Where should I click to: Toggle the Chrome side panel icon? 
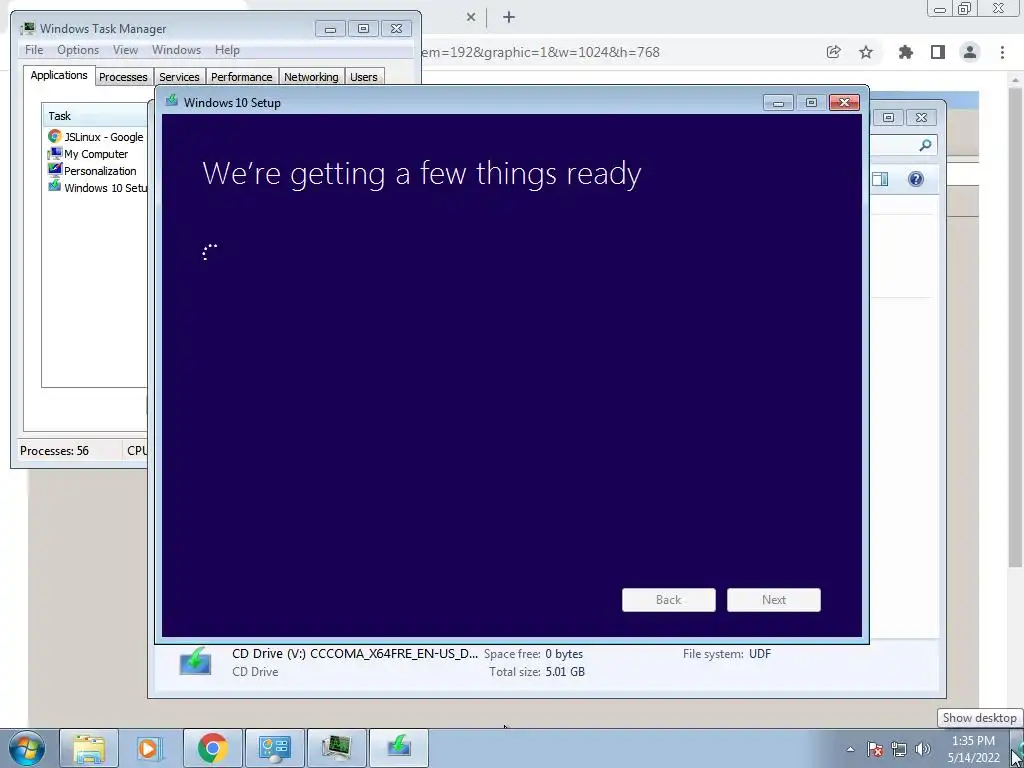click(938, 52)
